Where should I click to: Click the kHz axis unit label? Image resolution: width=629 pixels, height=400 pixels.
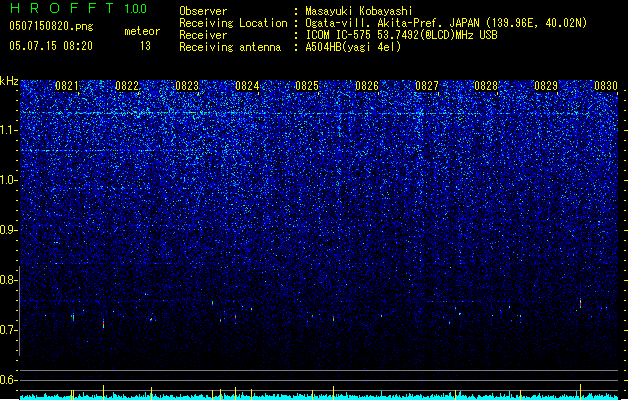click(9, 81)
